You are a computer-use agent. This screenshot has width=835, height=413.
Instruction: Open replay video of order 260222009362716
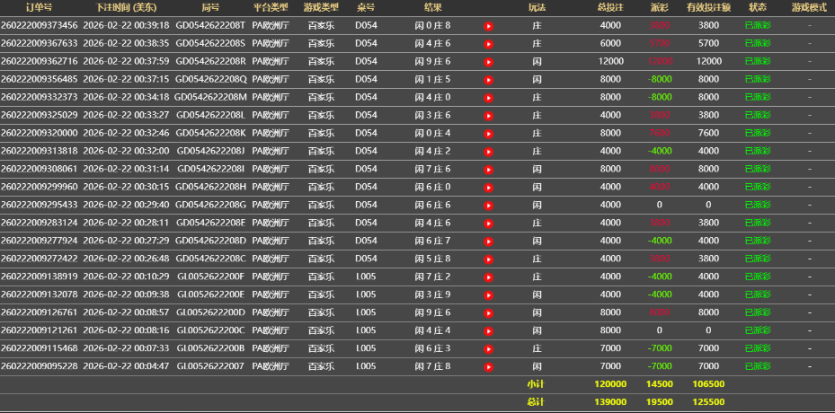coord(489,62)
